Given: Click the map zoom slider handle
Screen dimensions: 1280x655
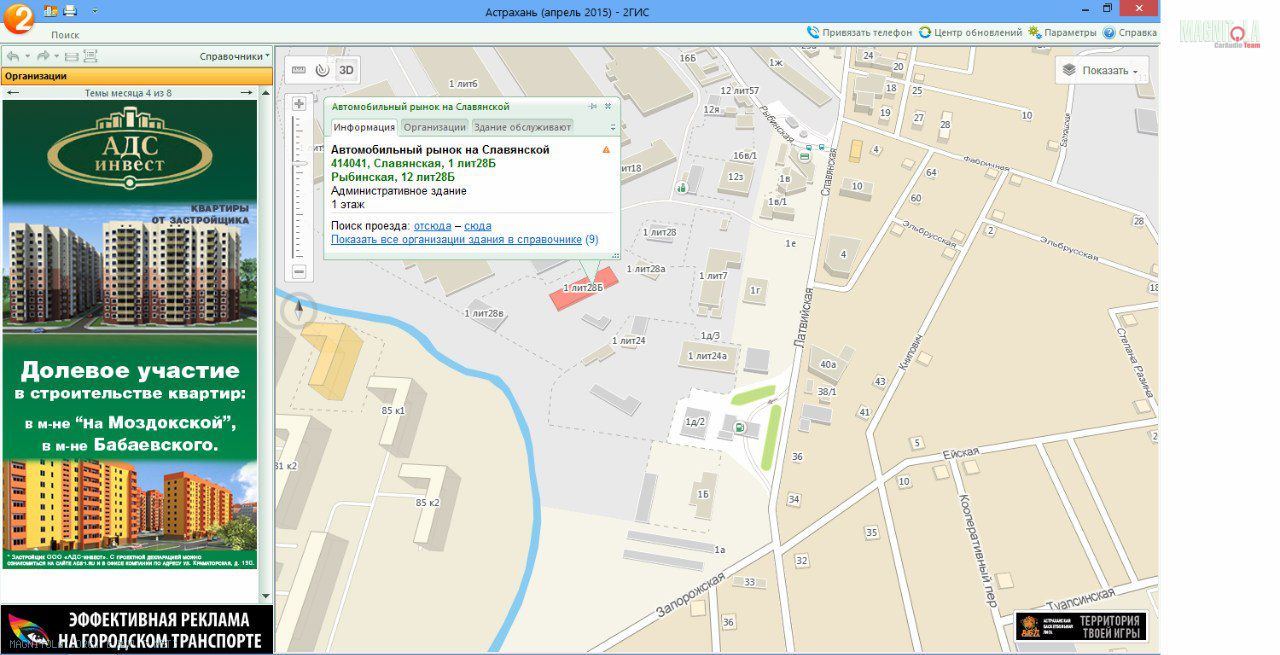Looking at the screenshot, I should [299, 162].
